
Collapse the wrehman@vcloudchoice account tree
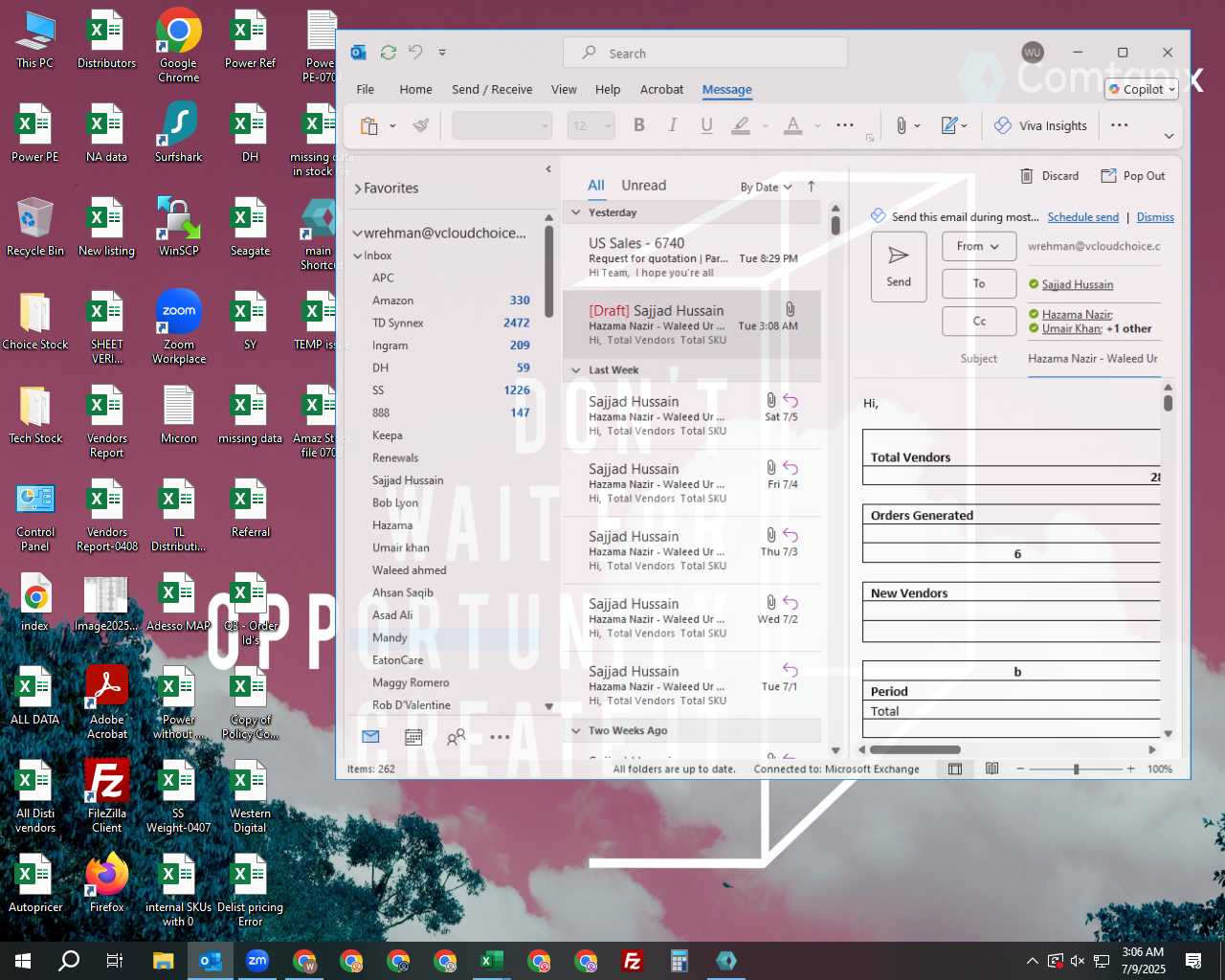click(357, 233)
